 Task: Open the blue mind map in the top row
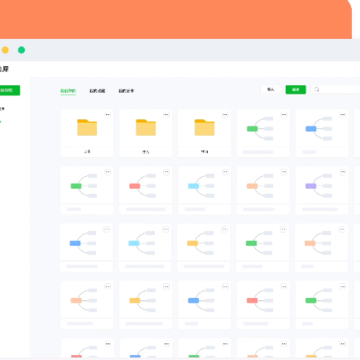[322, 133]
